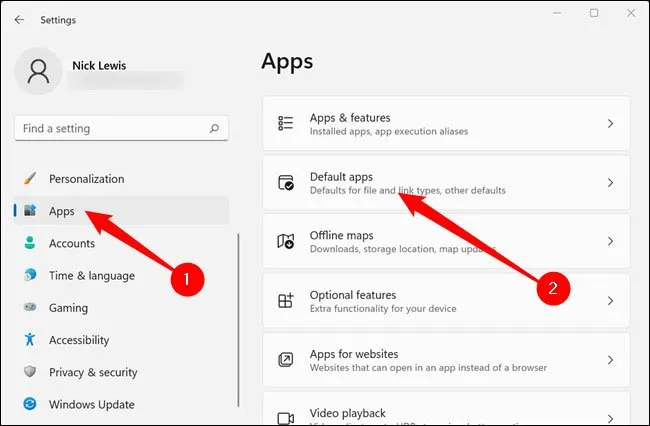Open Default apps via its chevron
Image resolution: width=650 pixels, height=426 pixels.
(610, 183)
